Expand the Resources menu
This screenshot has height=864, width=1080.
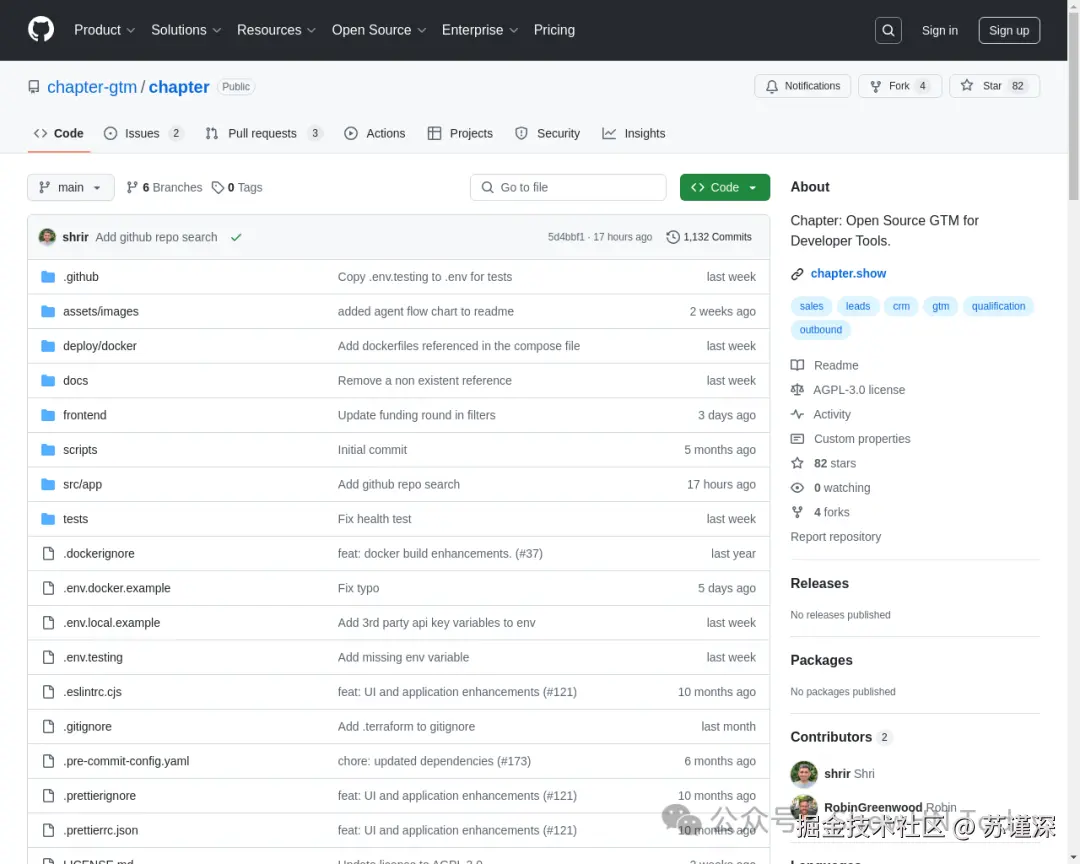(x=276, y=30)
